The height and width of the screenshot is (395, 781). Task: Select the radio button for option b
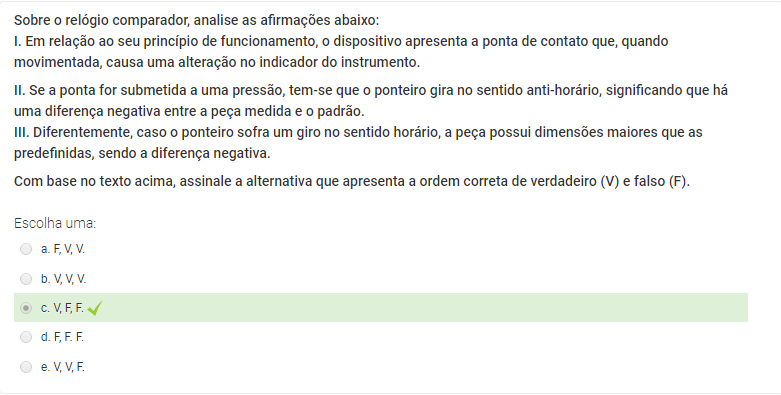point(26,279)
